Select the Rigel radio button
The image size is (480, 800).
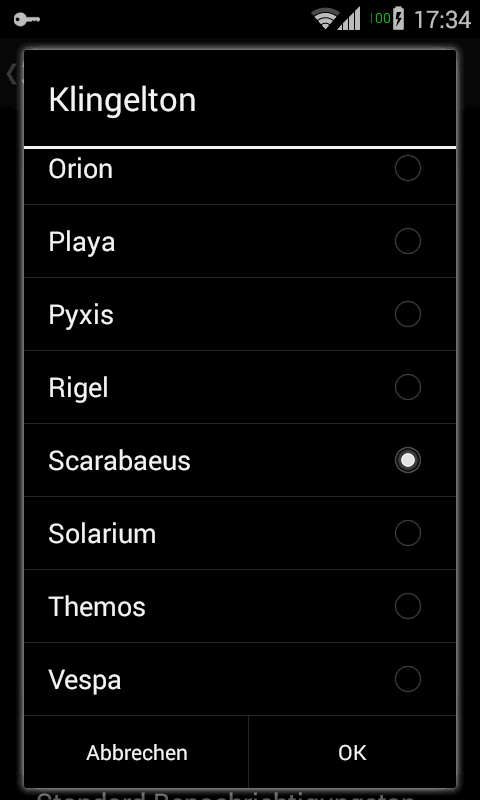(408, 387)
